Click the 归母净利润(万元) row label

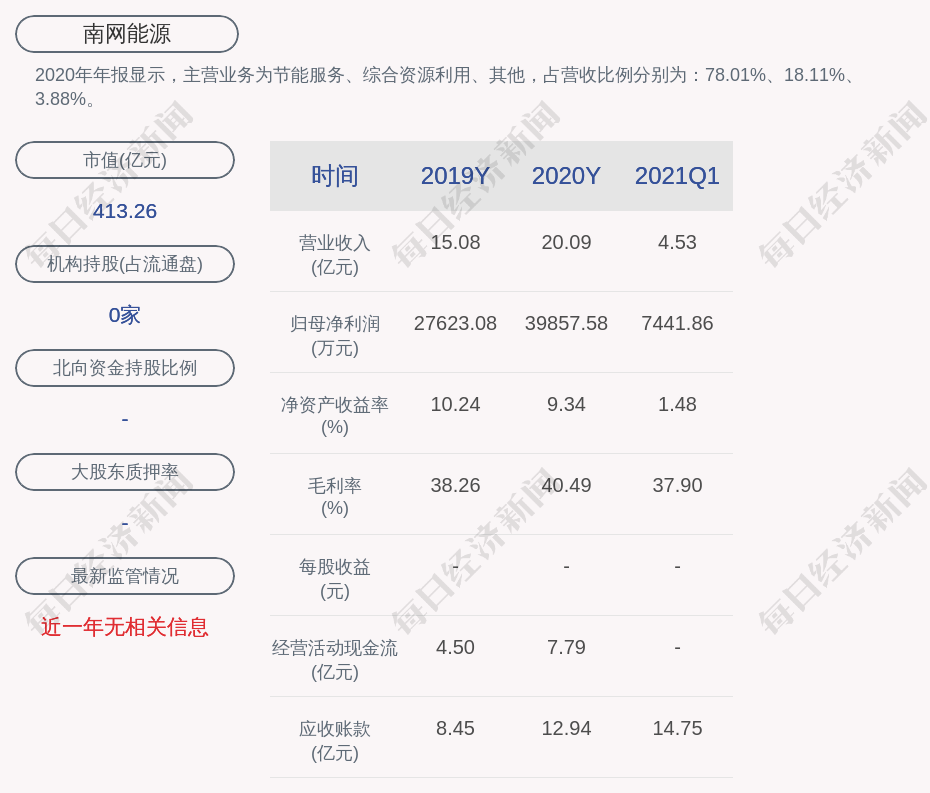coord(335,336)
